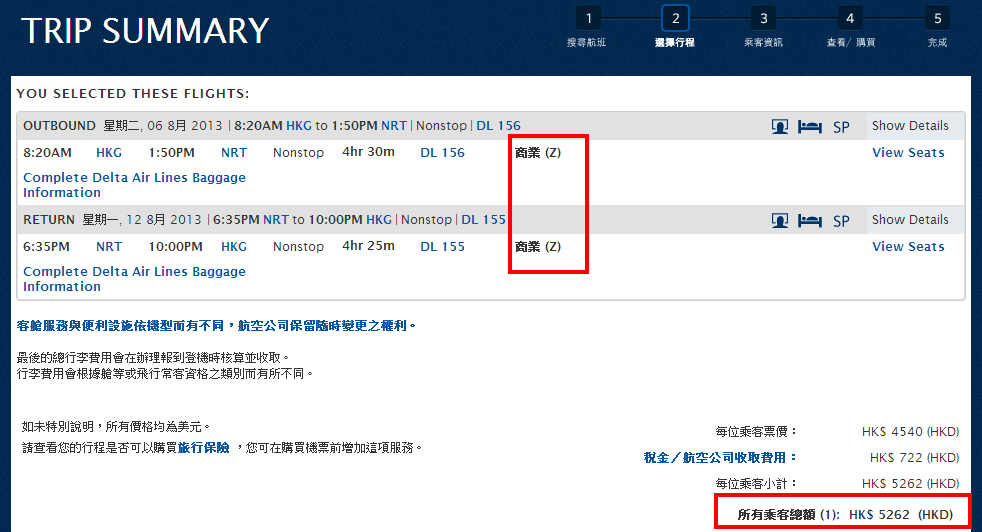Screen dimensions: 982x532
Task: Click the outbound personal video screen icon
Action: [780, 127]
